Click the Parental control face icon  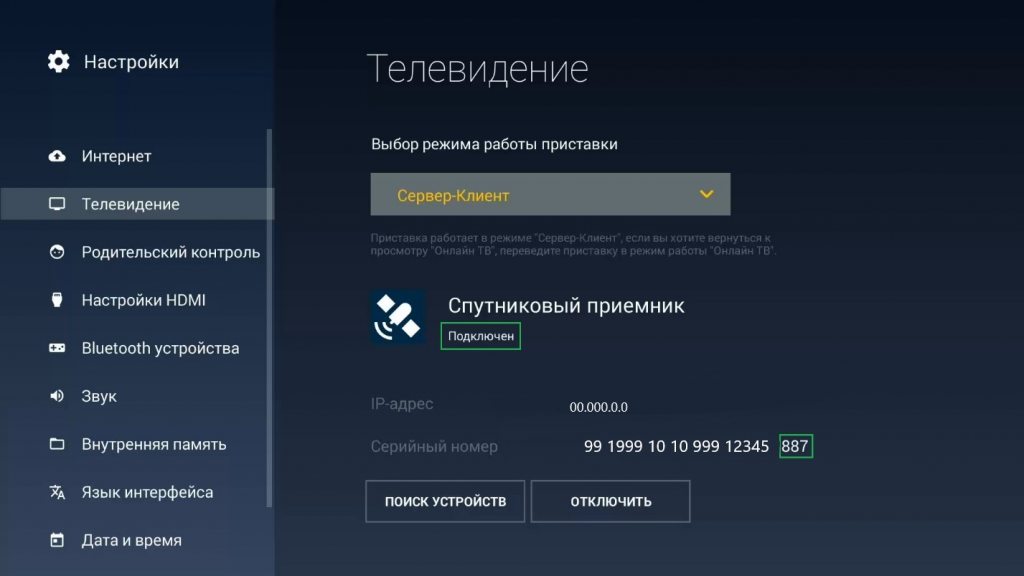57,252
